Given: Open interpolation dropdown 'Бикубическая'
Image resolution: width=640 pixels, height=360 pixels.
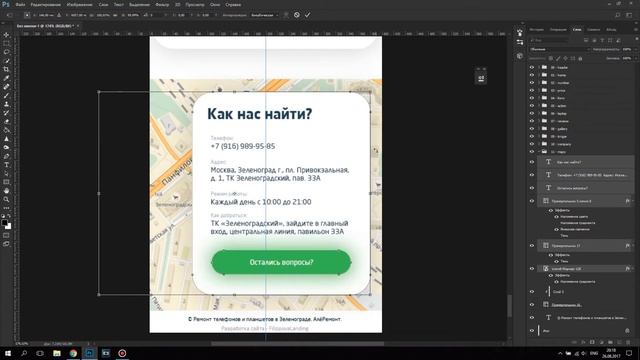Looking at the screenshot, I should [264, 15].
